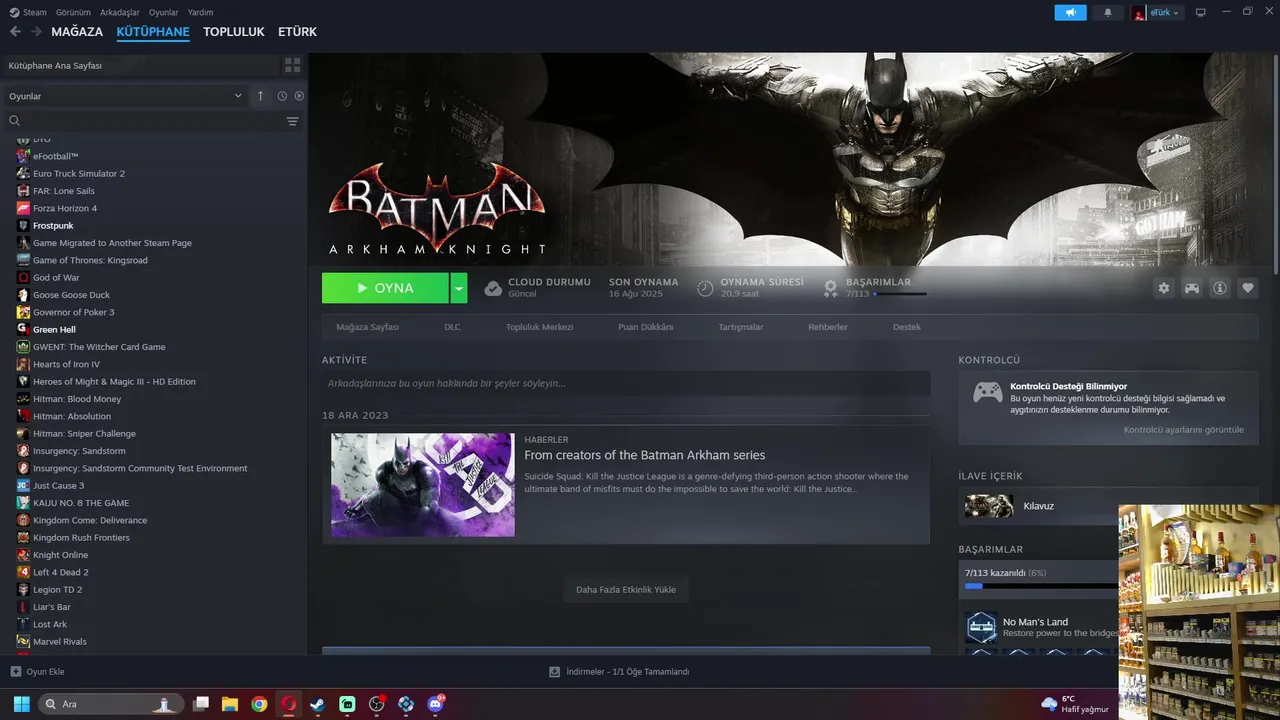Go forward with the right arrow button
1280x720 pixels.
[37, 32]
